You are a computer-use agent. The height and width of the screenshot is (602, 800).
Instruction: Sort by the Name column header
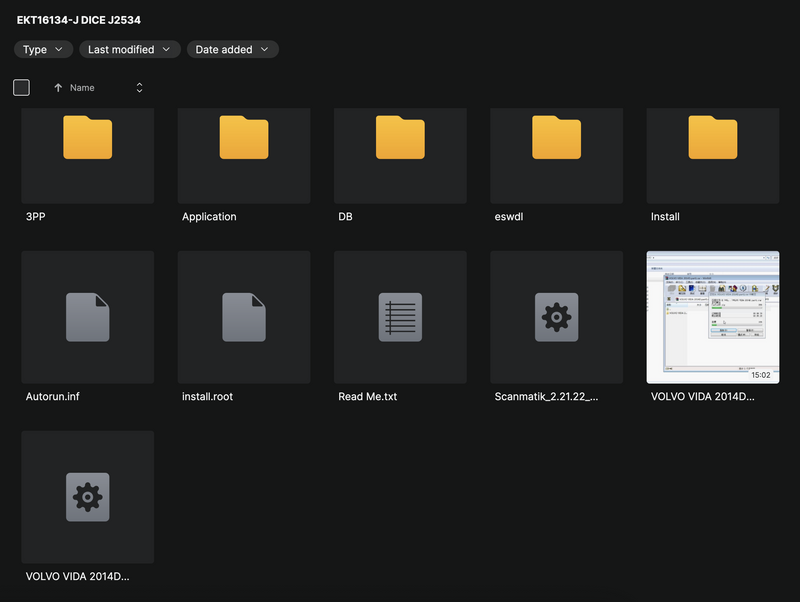(82, 88)
